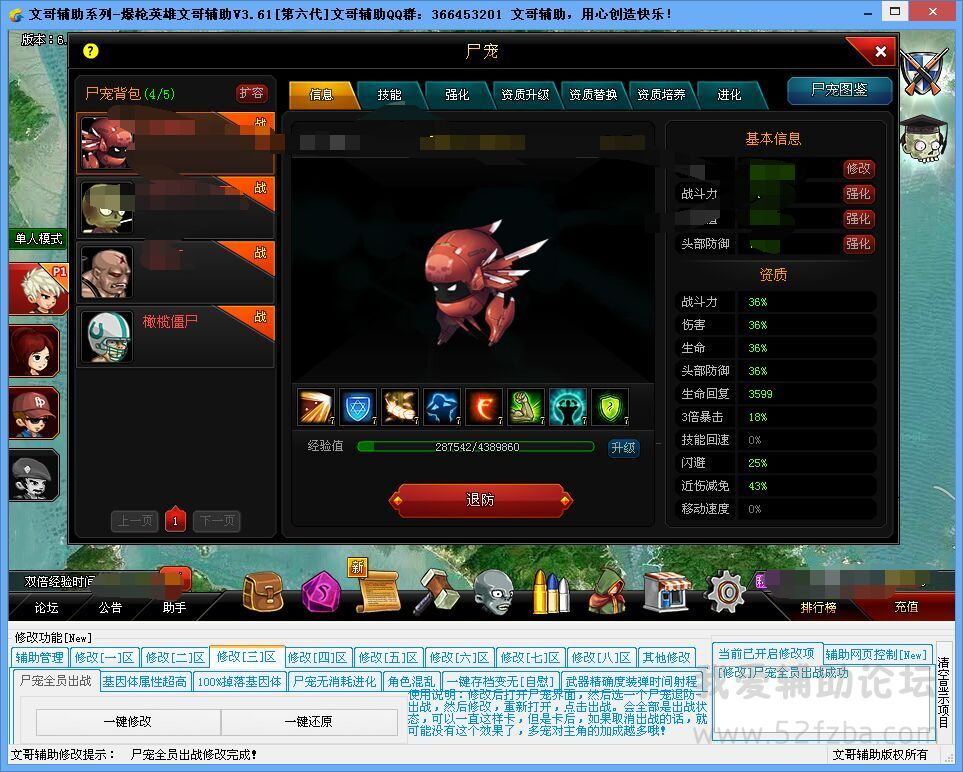
Task: Open the yellow question-mark help icon
Action: 90,51
